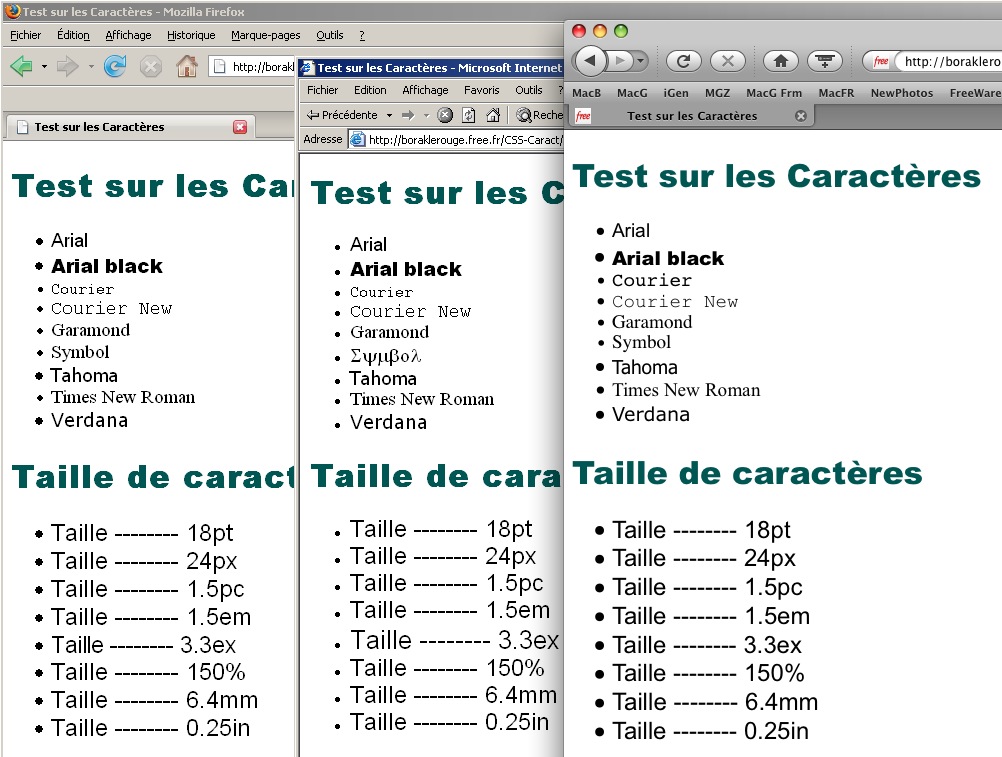Click 'Taille -------- 3.3ex' in the IE page
Image resolution: width=1002 pixels, height=757 pixels.
[454, 639]
